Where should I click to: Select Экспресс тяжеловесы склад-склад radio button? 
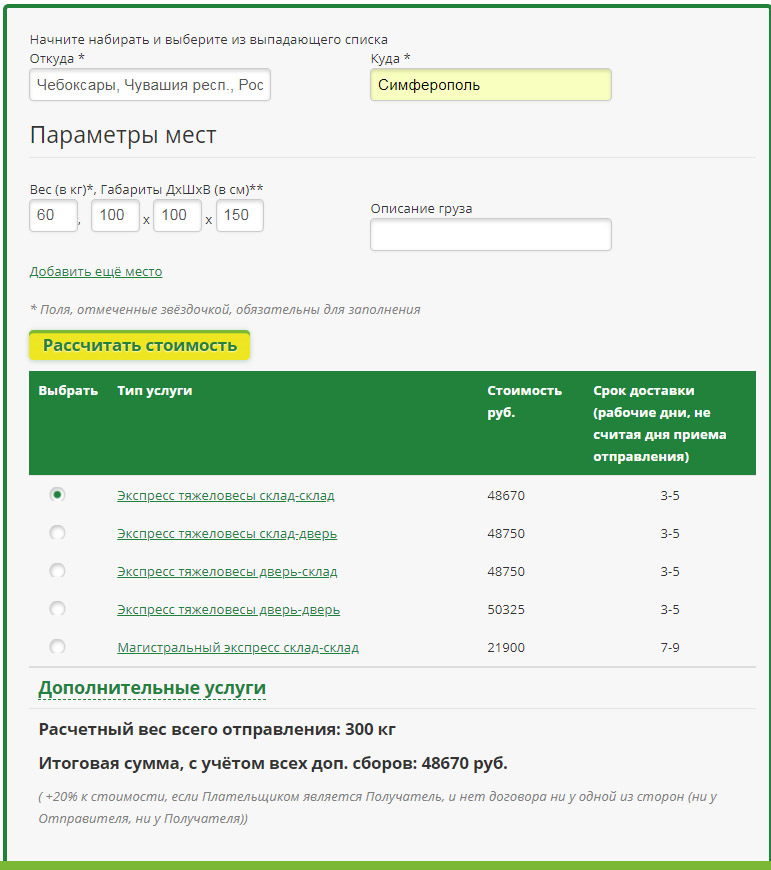coord(58,495)
